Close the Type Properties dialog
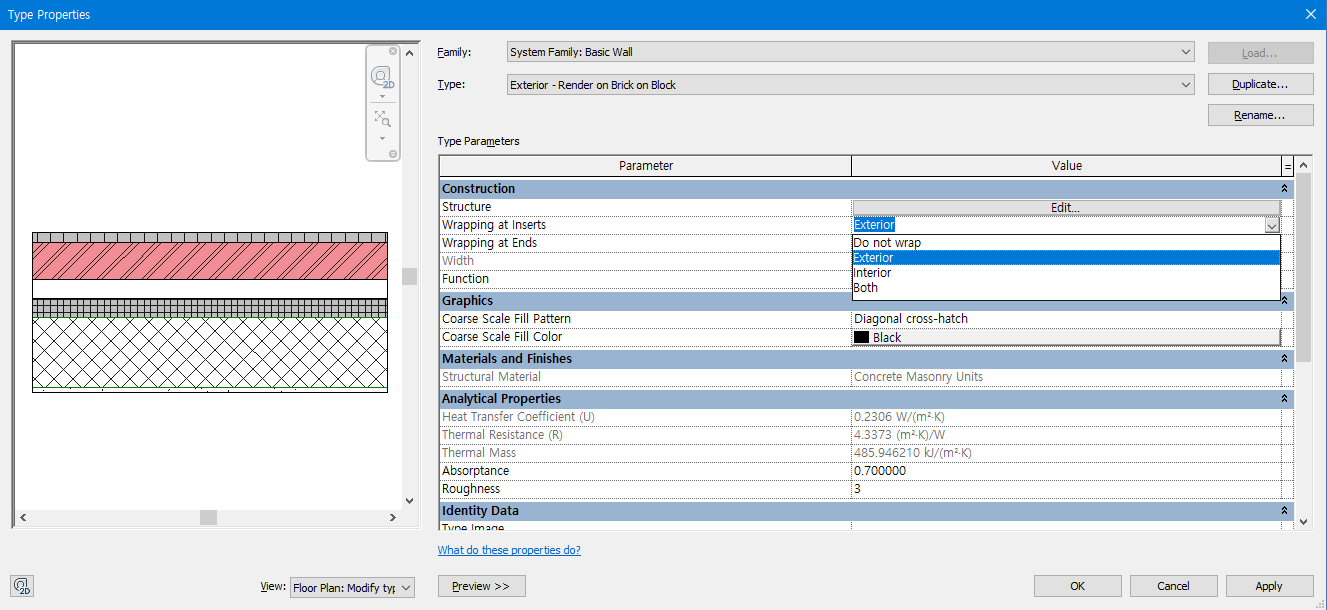Viewport: 1327px width, 610px height. [x=1310, y=14]
